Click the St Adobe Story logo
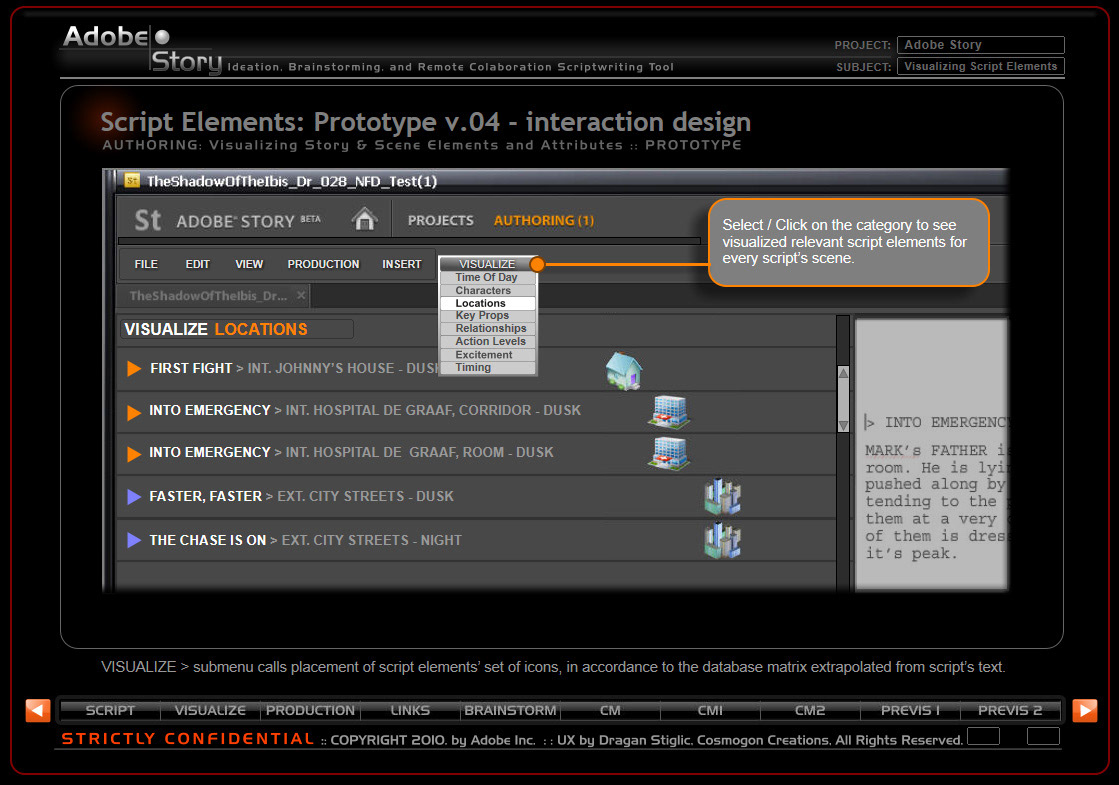This screenshot has width=1119, height=785. [x=148, y=220]
